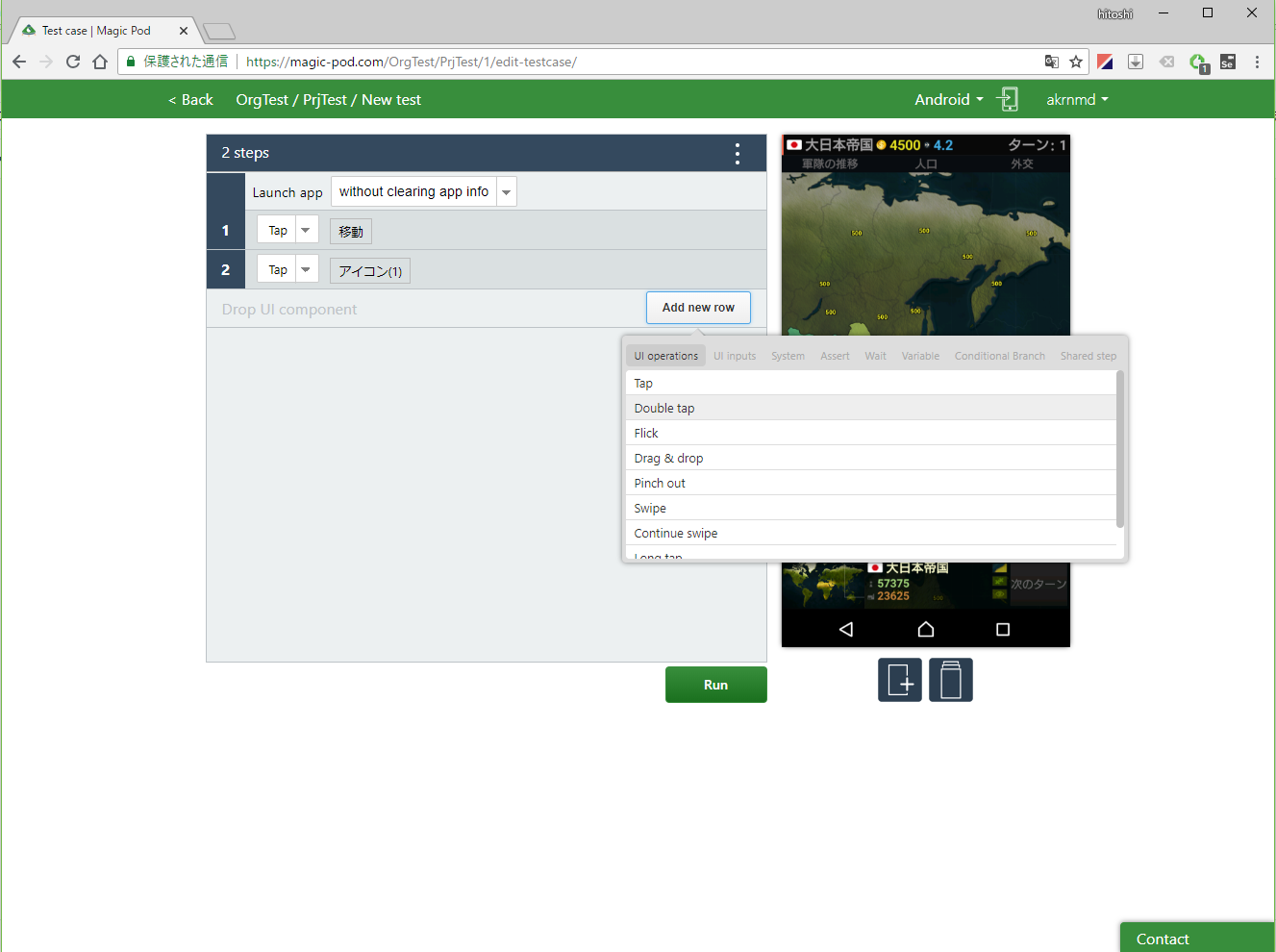Go back in browser history
Viewport: 1276px width, 952px height.
[19, 62]
